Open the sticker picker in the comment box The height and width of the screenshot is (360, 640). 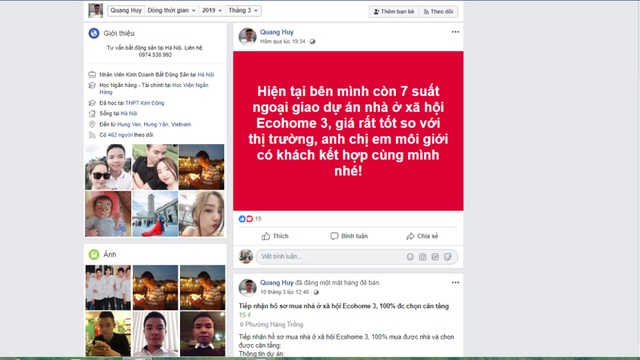point(448,257)
